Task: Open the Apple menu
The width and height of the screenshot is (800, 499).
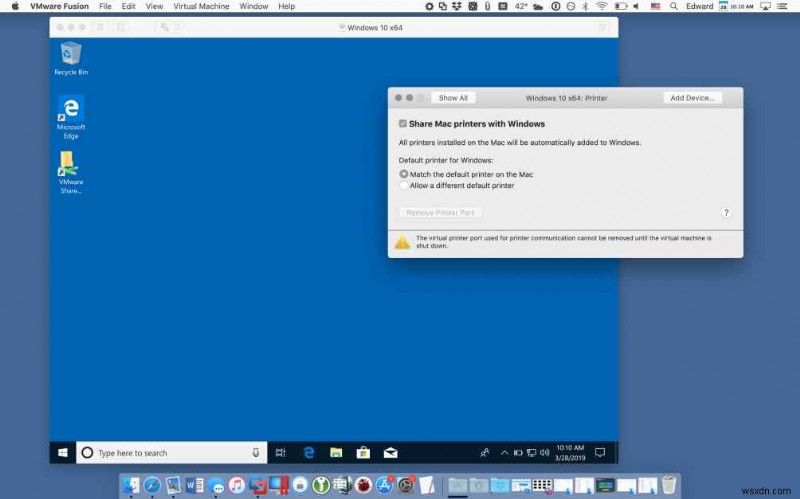Action: point(15,6)
